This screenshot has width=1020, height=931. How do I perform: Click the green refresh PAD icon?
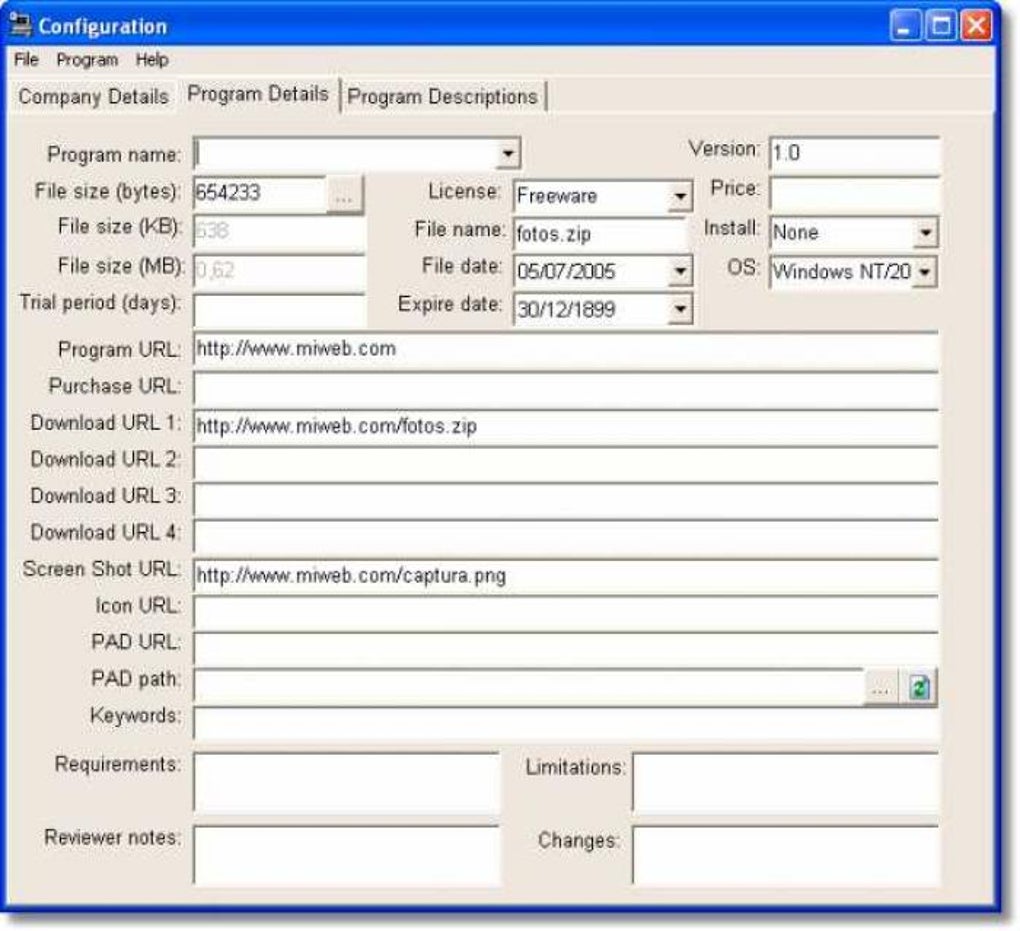click(x=919, y=687)
